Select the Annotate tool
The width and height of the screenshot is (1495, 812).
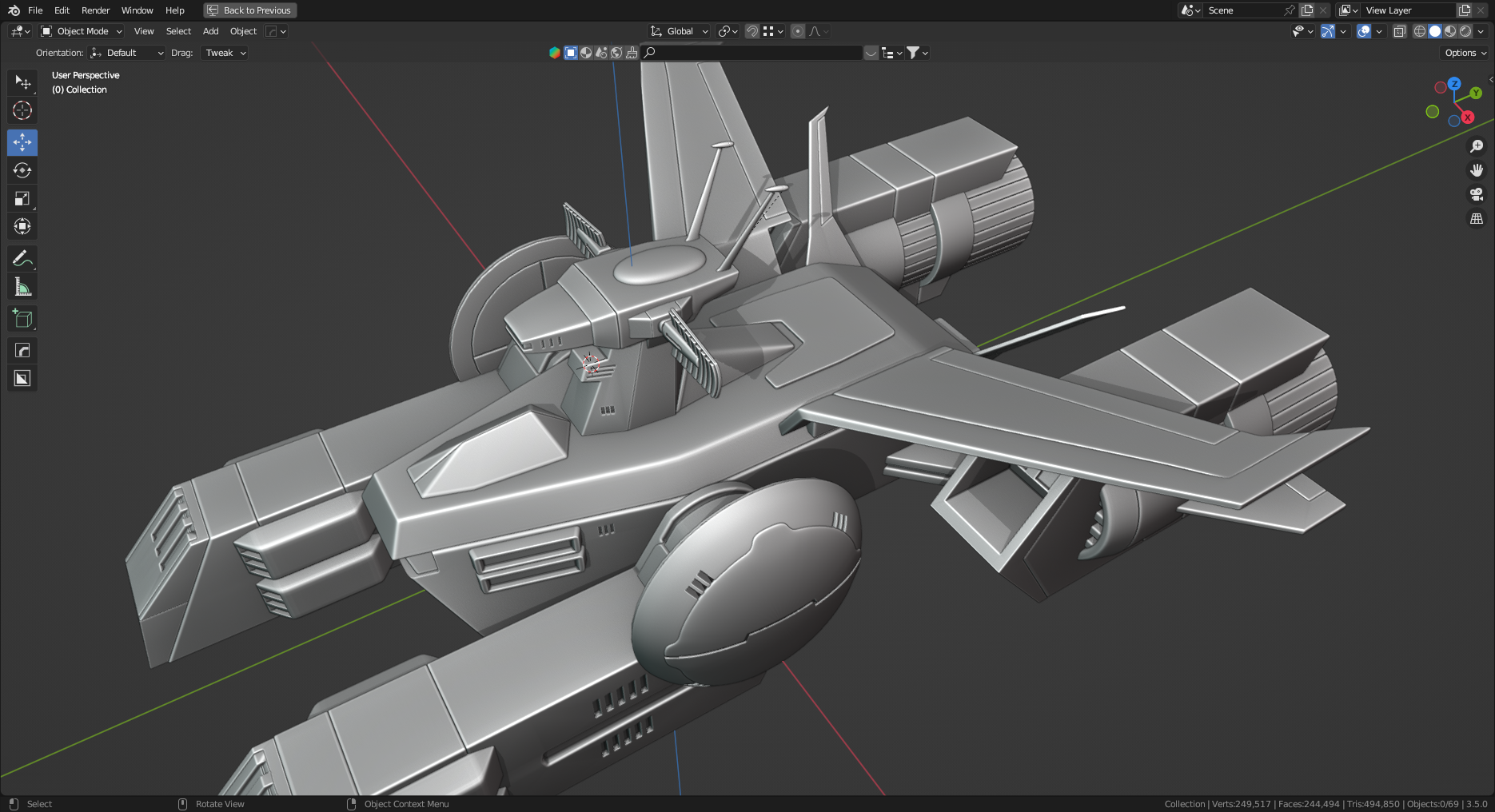[22, 258]
